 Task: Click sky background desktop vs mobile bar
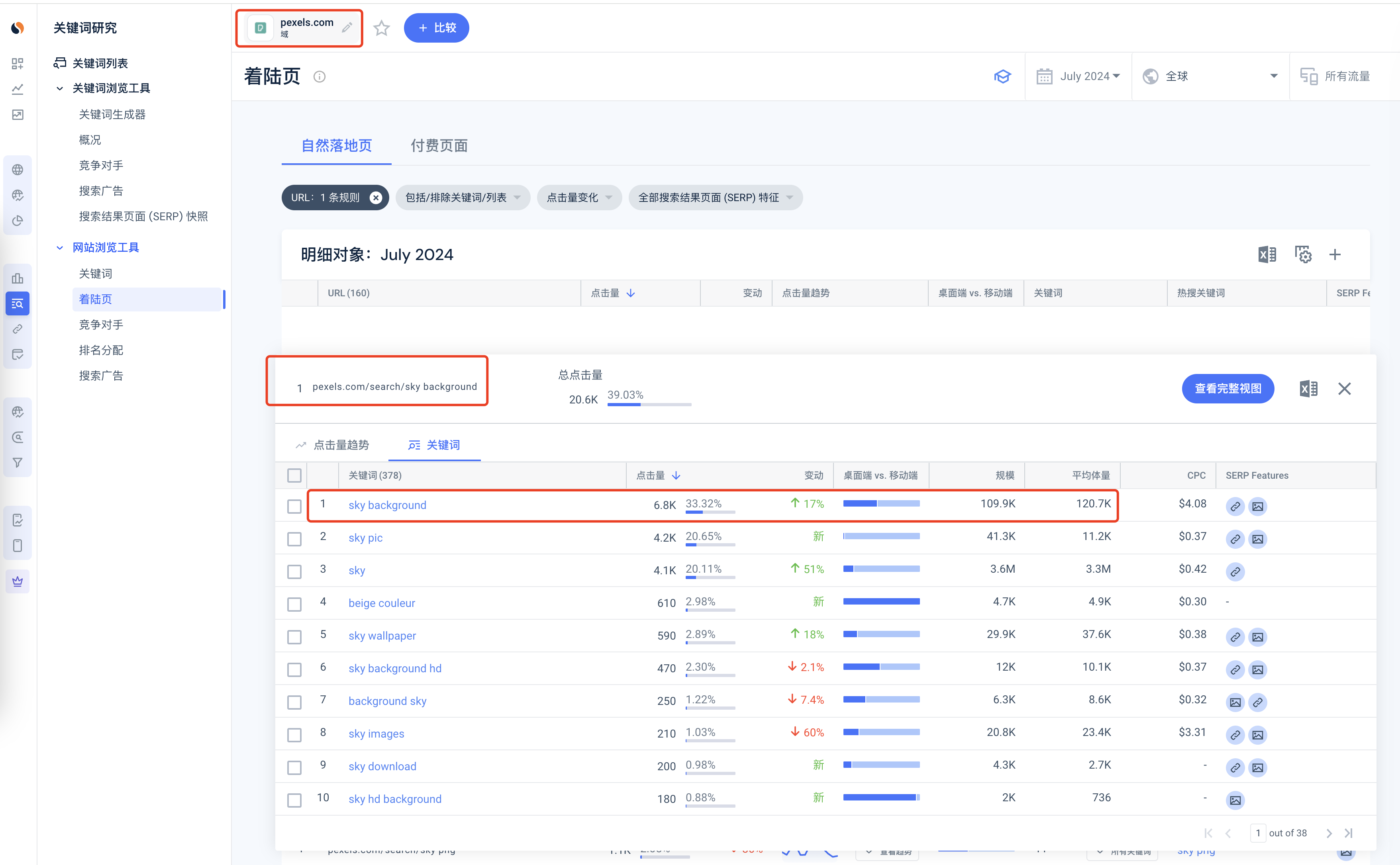click(x=881, y=504)
